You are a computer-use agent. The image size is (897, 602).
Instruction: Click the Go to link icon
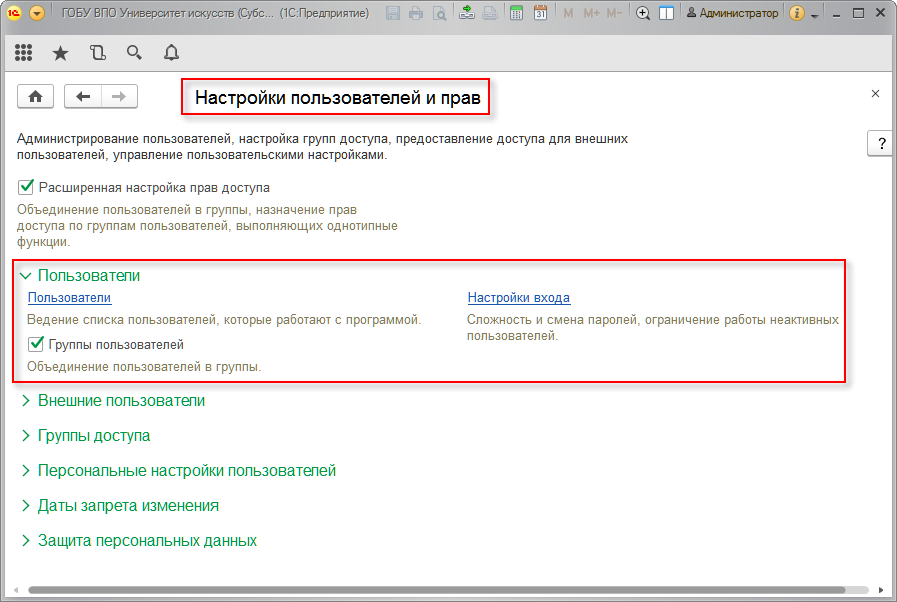pyautogui.click(x=490, y=13)
